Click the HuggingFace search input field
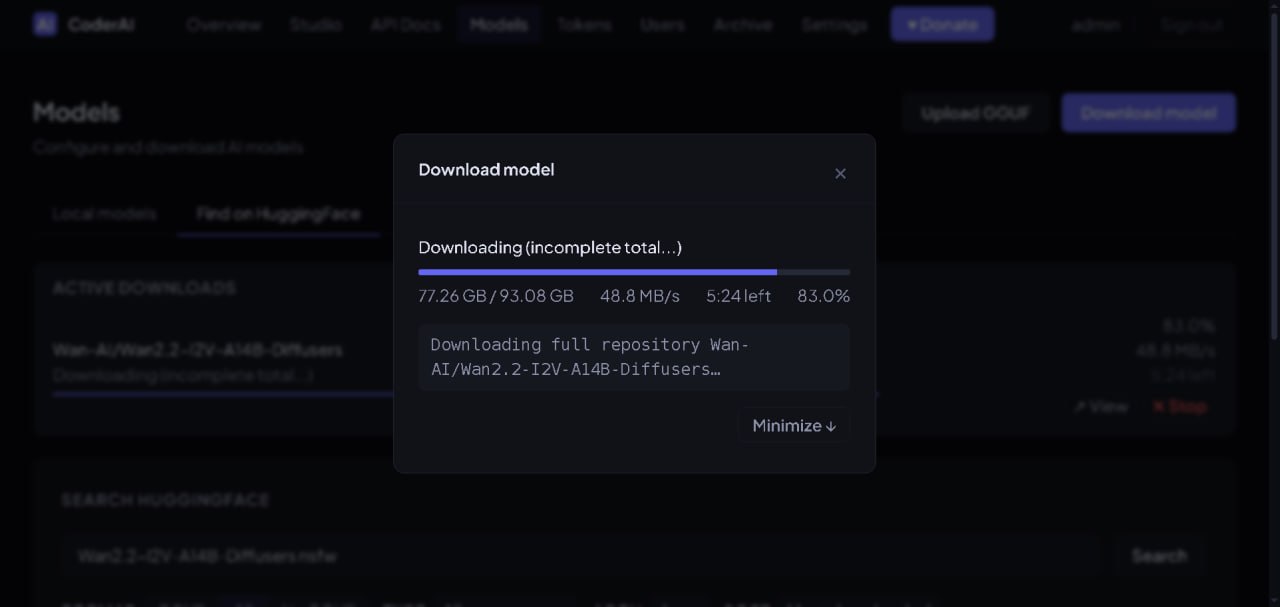Viewport: 1280px width, 607px height. tap(580, 556)
